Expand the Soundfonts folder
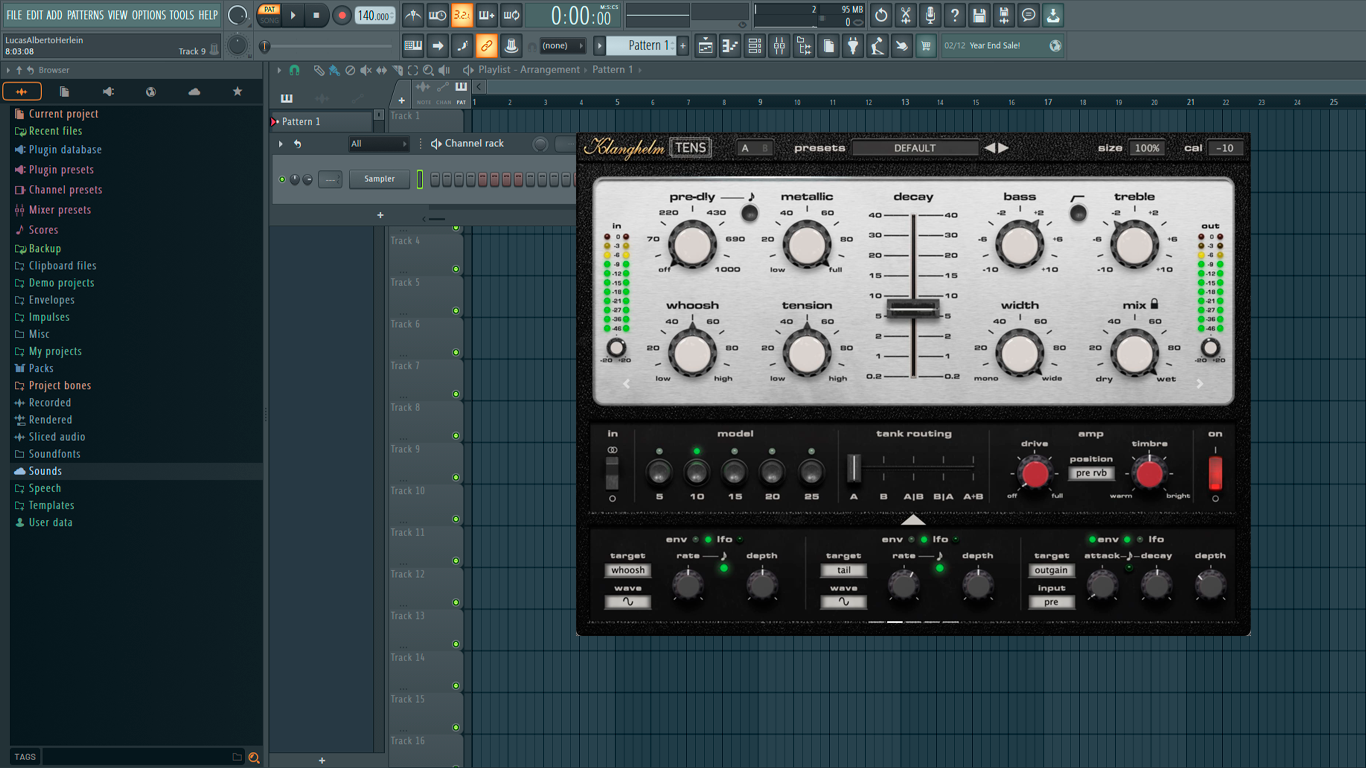 click(x=54, y=454)
